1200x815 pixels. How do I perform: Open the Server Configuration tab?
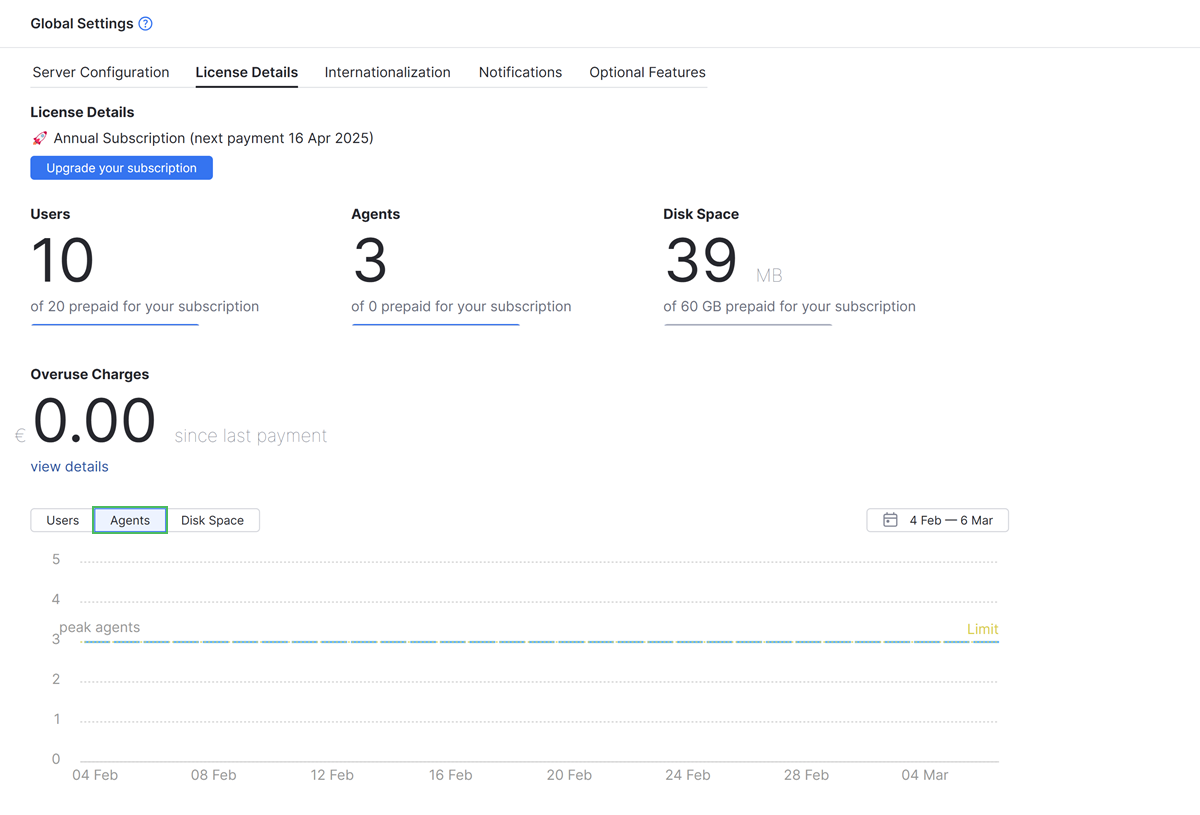(101, 72)
